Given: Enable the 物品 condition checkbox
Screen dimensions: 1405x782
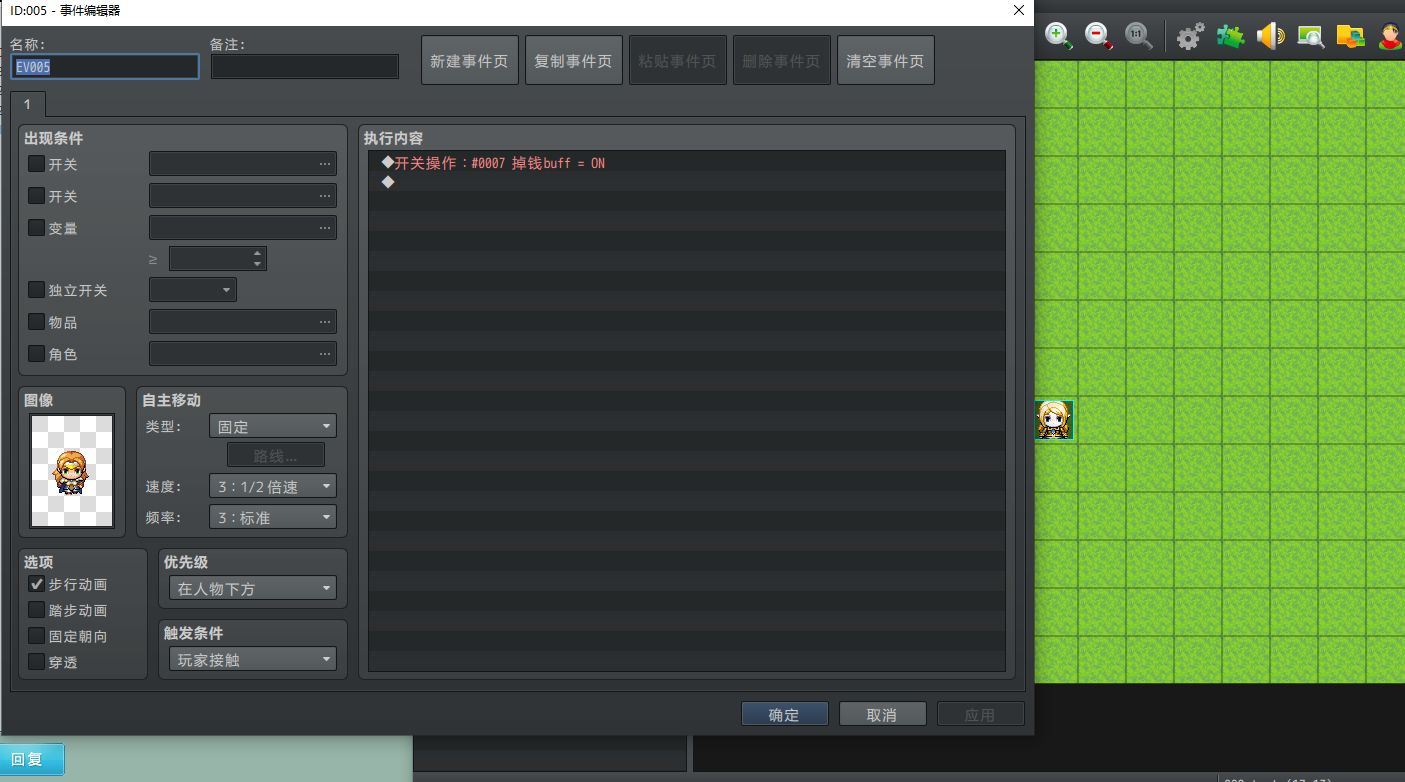Looking at the screenshot, I should [36, 322].
